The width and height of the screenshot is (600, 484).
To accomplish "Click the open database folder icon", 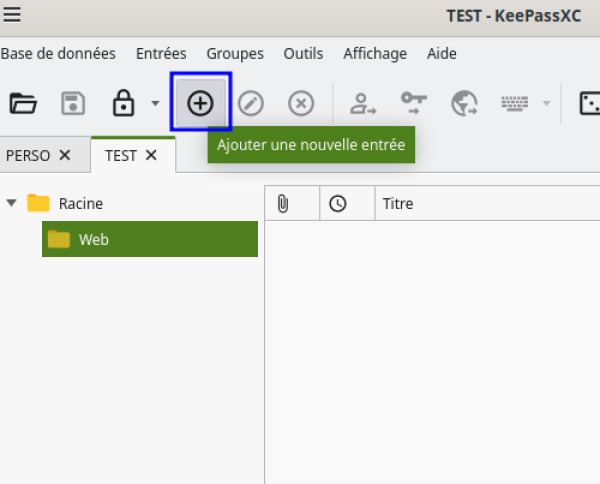I will [23, 103].
